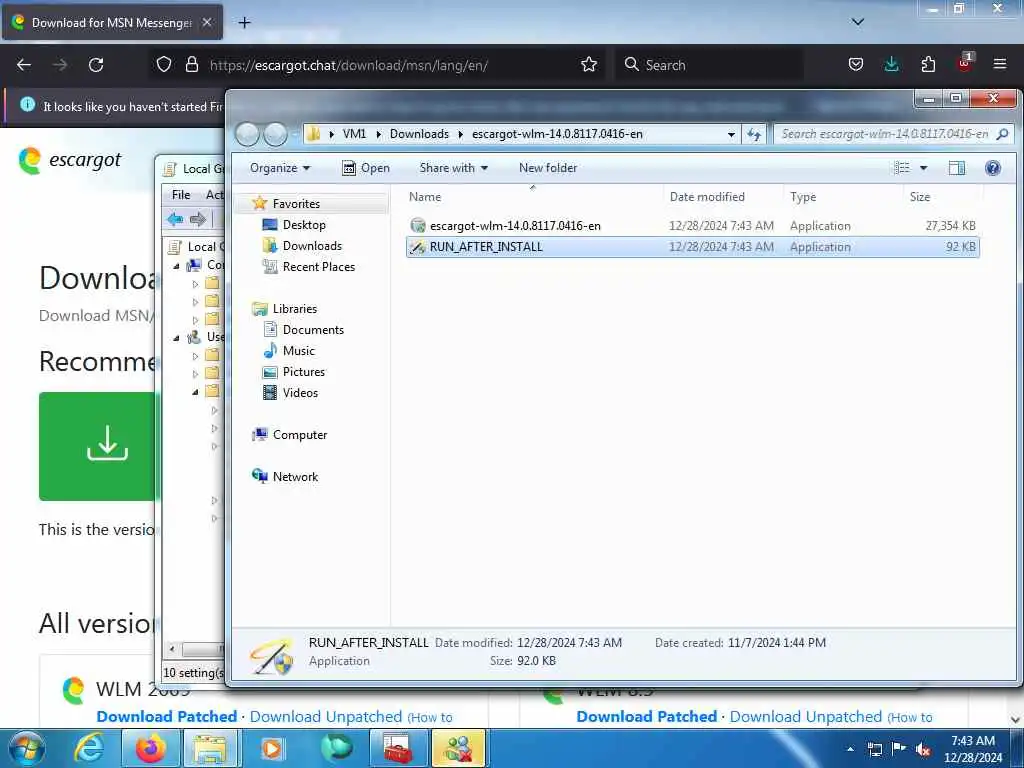Toggle the Explorer preview pane

pos(956,168)
